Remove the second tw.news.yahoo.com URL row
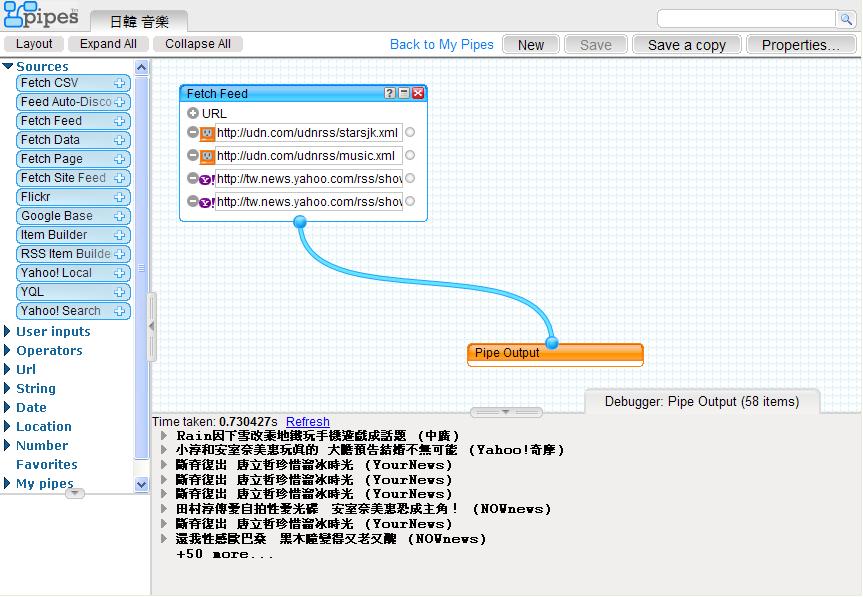This screenshot has height=597, width=863. click(193, 201)
